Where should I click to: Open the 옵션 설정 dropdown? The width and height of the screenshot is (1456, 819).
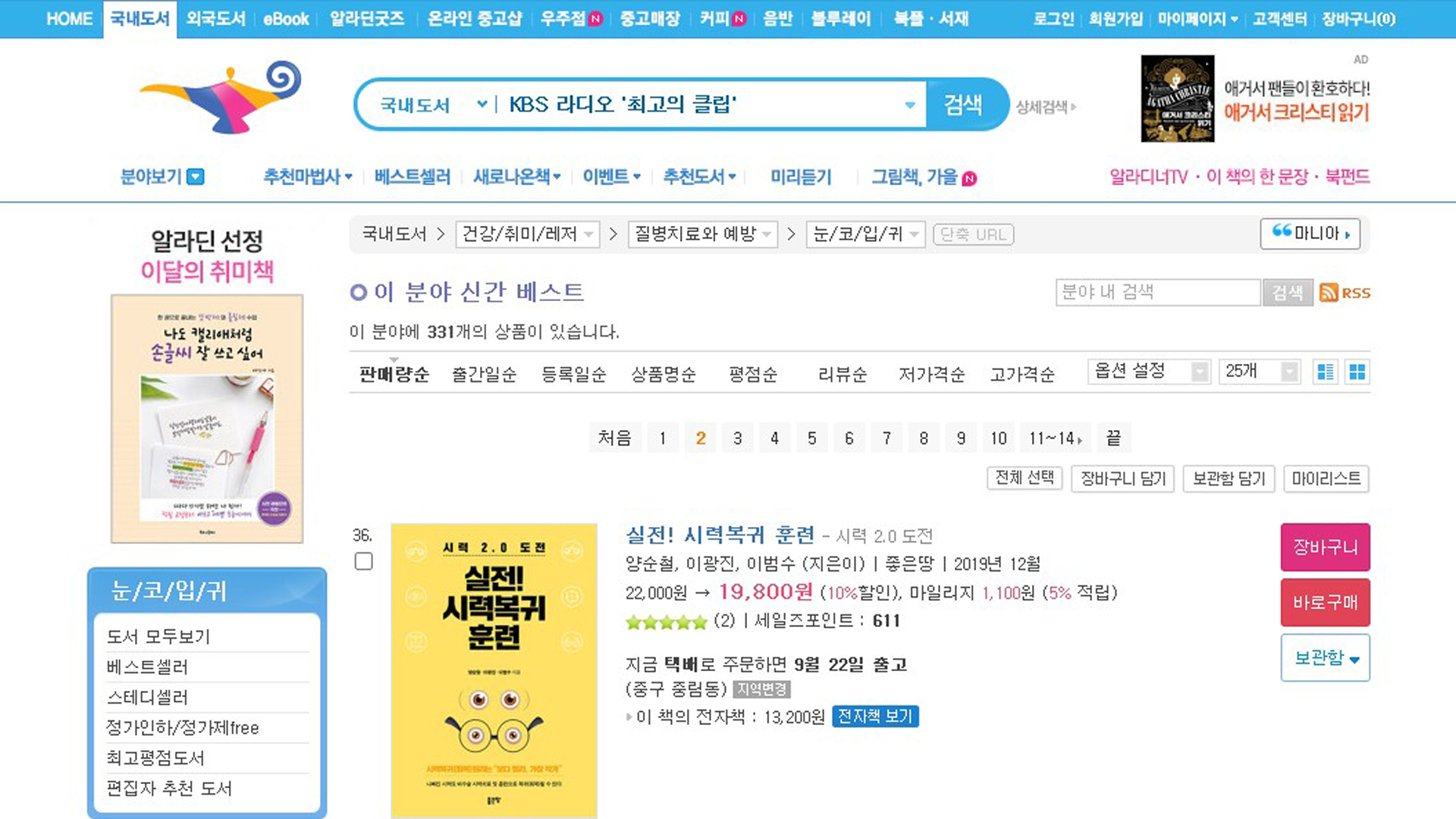(x=1149, y=372)
